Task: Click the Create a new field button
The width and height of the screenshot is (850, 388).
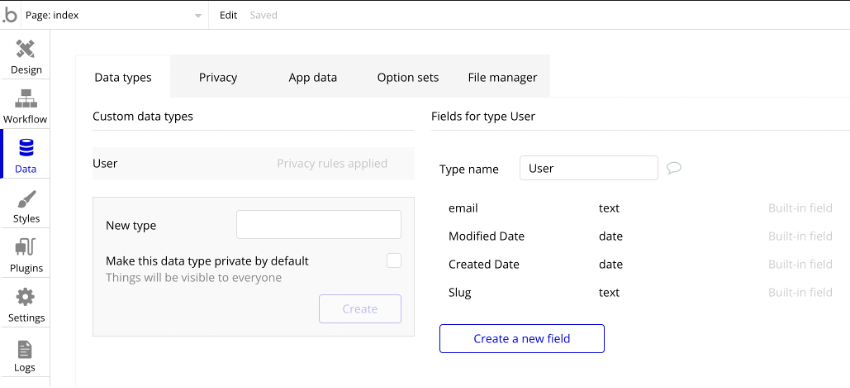Action: [521, 339]
